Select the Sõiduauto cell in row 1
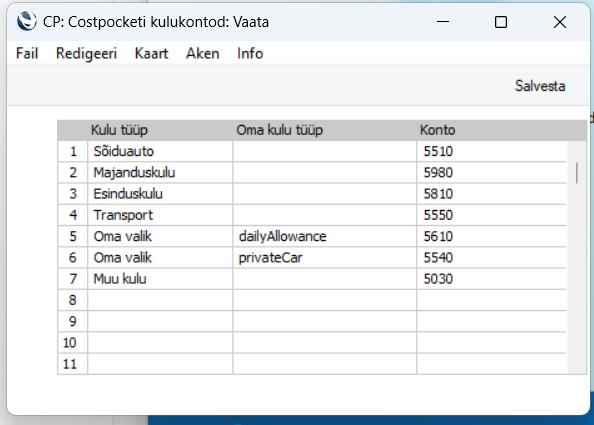 point(160,152)
